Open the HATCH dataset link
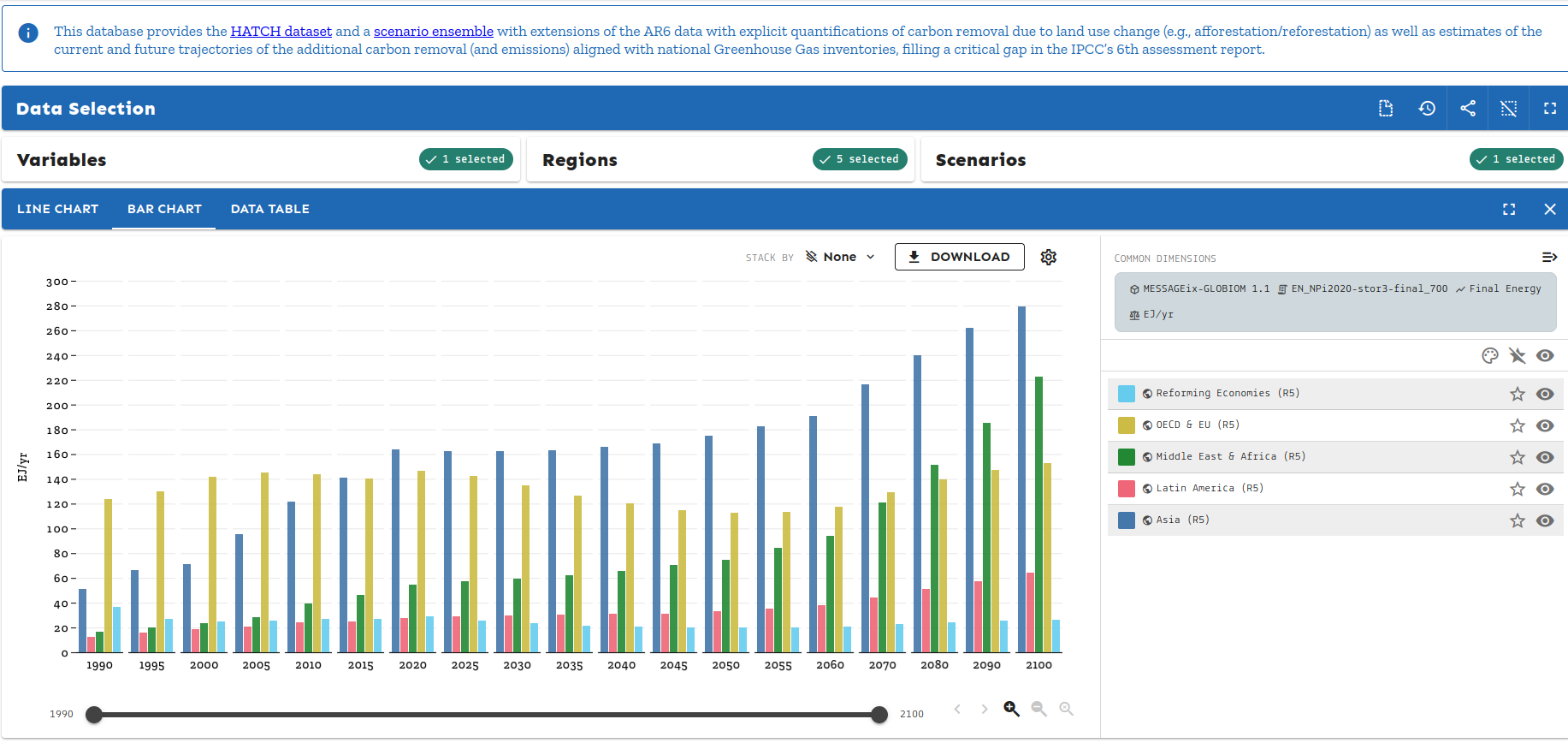The image size is (1568, 743). [281, 32]
